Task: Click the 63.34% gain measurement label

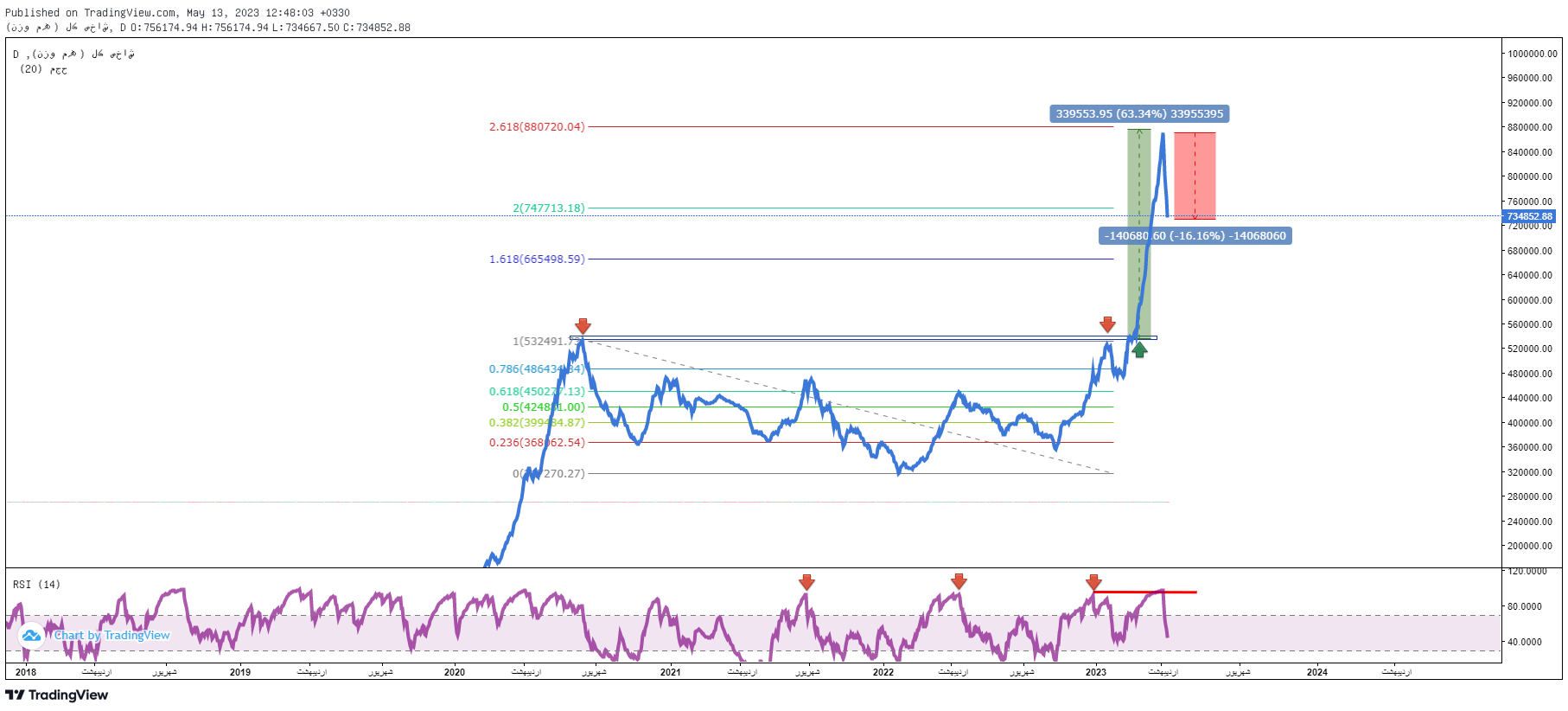Action: click(1139, 114)
